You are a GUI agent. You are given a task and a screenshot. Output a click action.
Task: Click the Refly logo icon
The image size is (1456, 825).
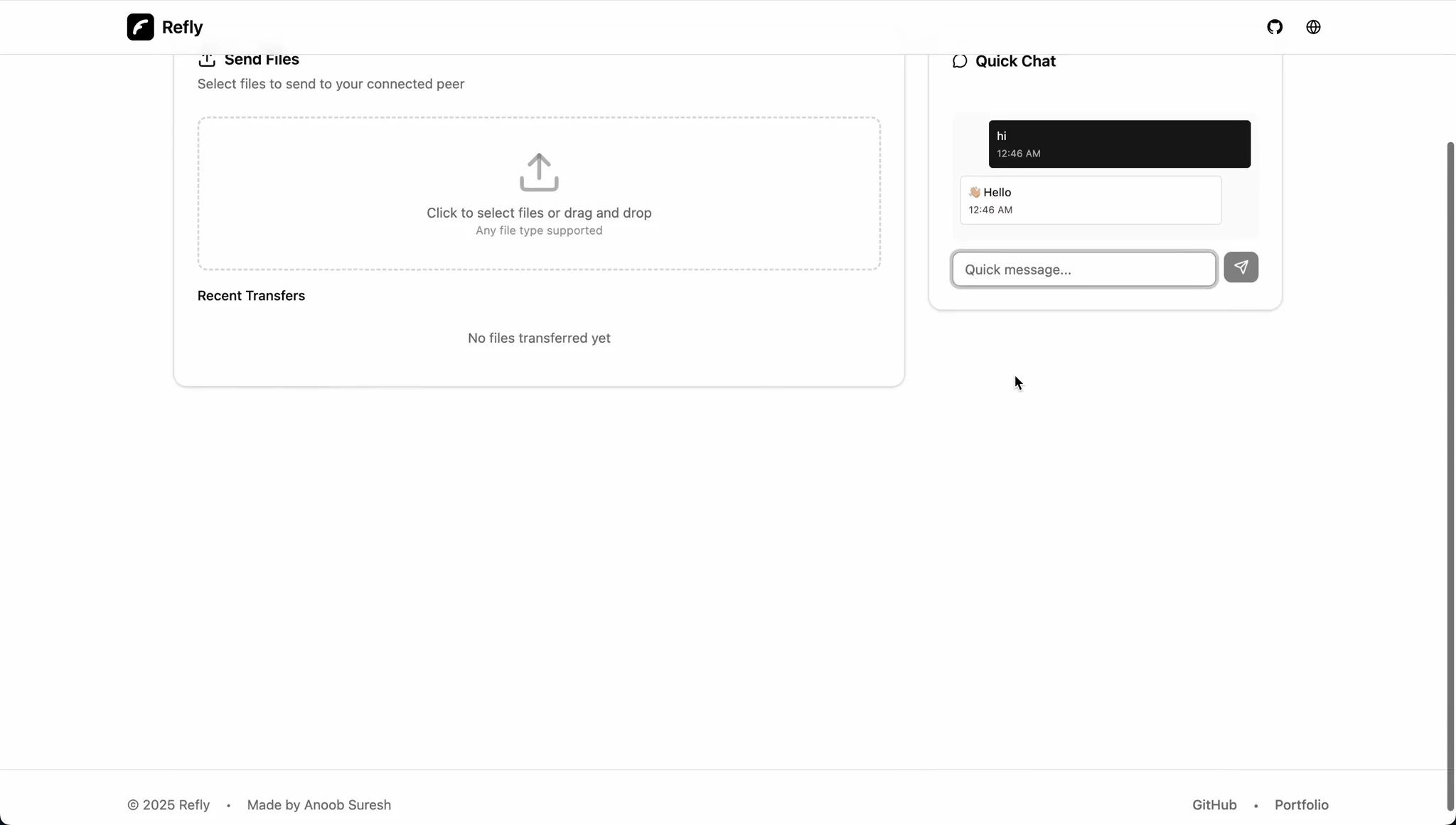(x=139, y=26)
